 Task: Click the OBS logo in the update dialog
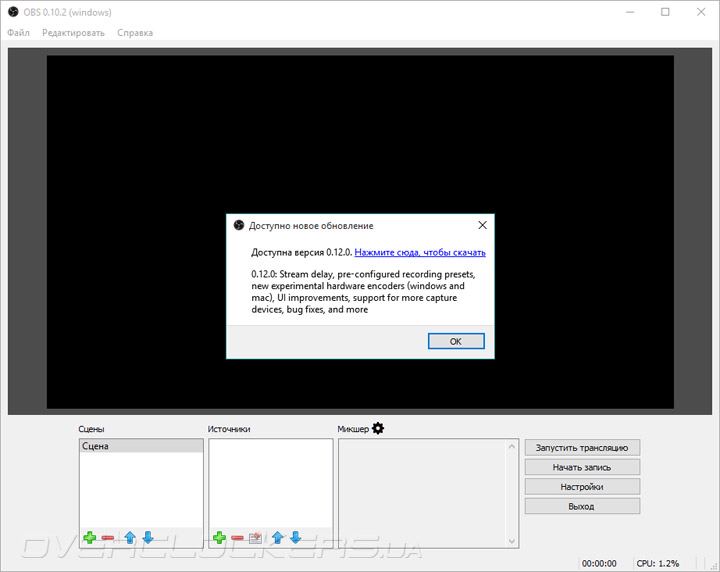coord(239,225)
